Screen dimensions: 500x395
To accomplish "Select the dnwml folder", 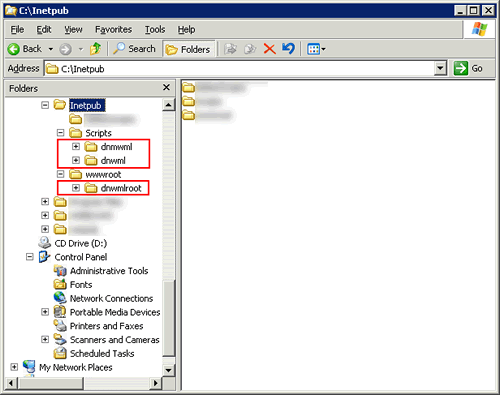I will click(x=113, y=161).
